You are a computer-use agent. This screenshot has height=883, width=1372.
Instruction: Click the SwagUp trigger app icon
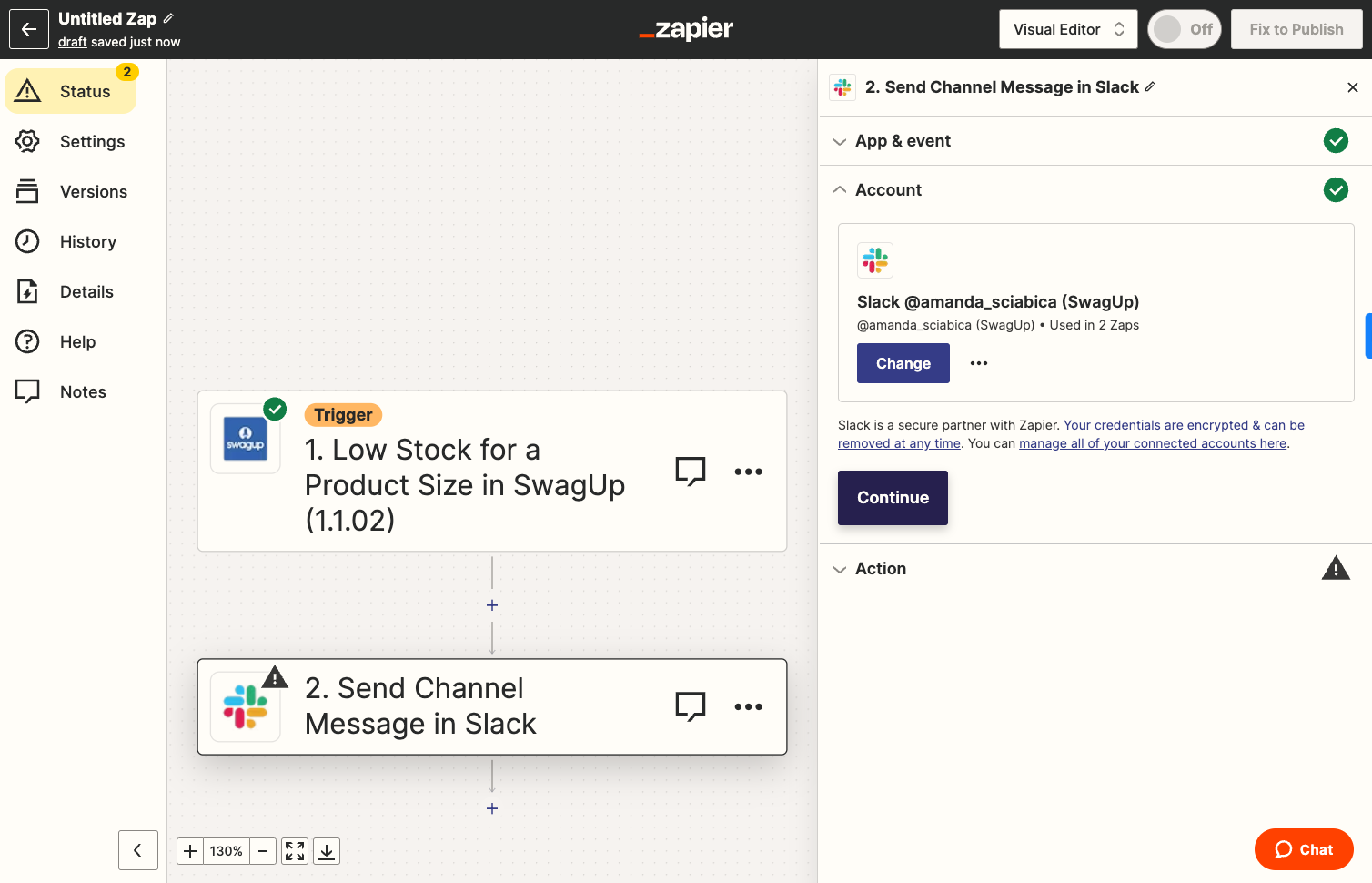245,439
